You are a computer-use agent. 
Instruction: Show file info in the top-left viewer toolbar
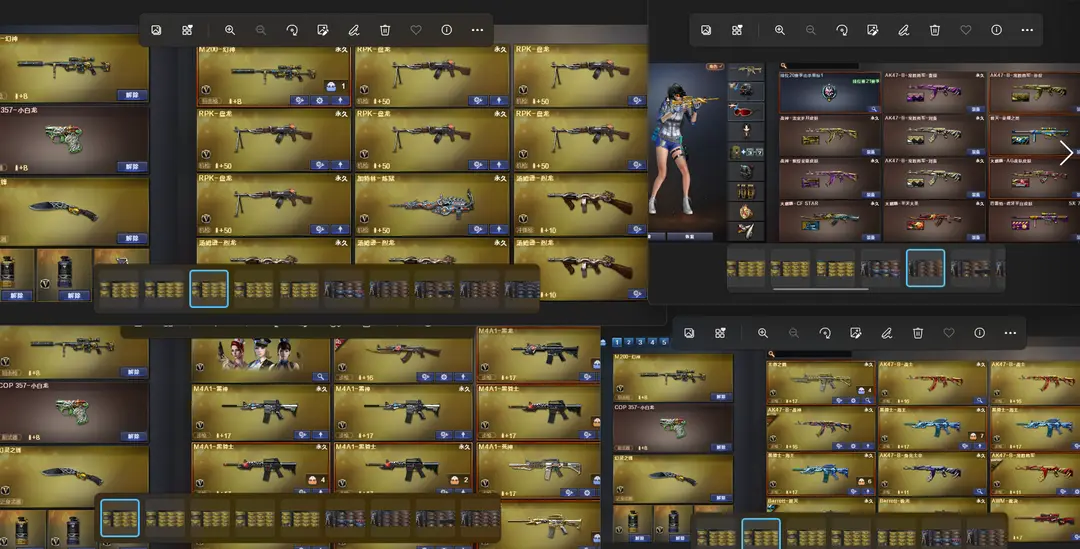coord(446,30)
